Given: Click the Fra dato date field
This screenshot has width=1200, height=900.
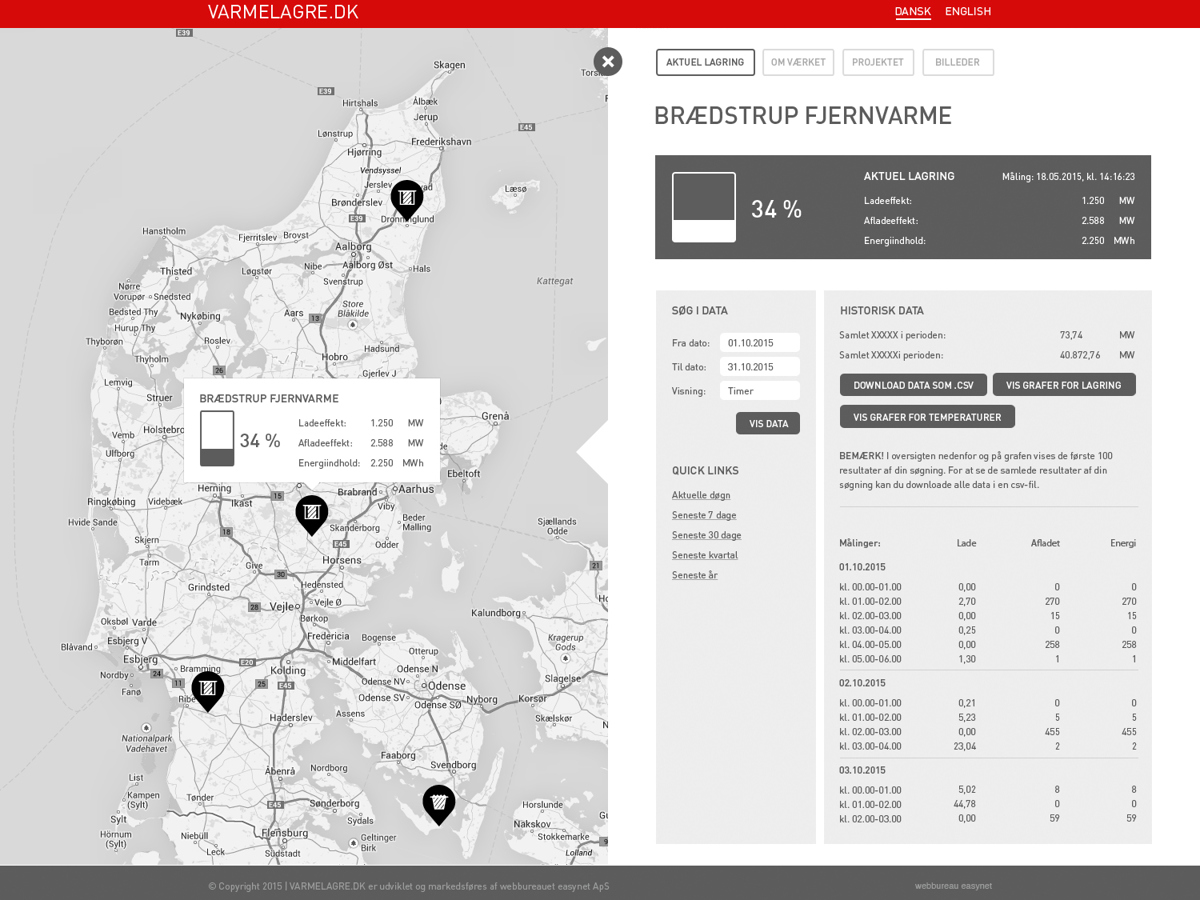Looking at the screenshot, I should coord(760,343).
